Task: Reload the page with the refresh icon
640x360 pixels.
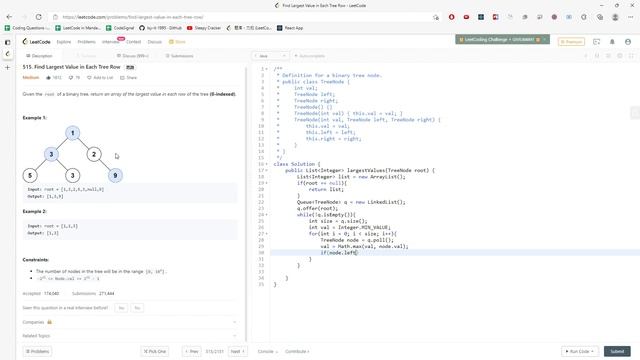Action: point(38,17)
